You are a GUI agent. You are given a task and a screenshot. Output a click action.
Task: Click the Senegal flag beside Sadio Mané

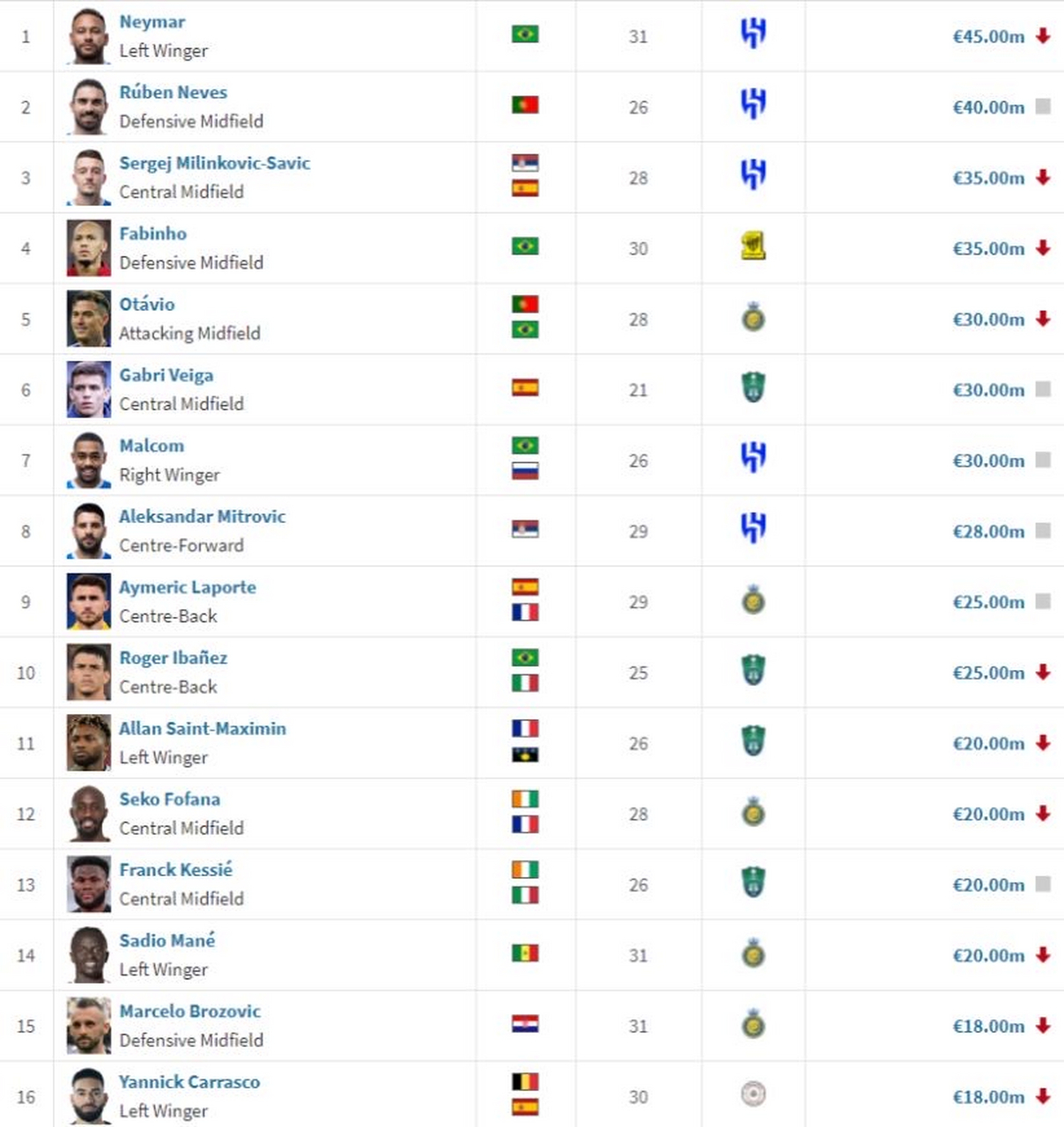(525, 954)
